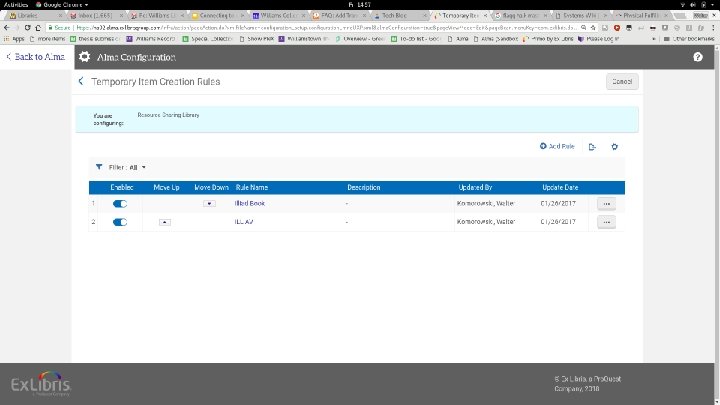
Task: Switch to the Connecting to browser tab
Action: 218,16
